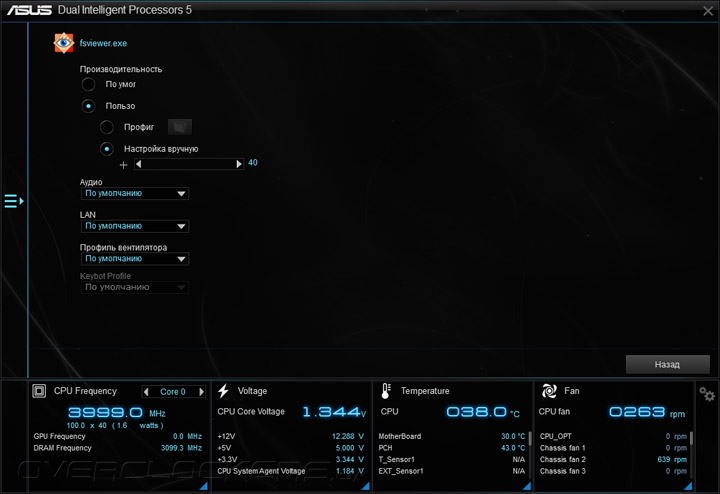The height and width of the screenshot is (494, 720).
Task: Click the GPU Frequency row
Action: pyautogui.click(x=118, y=437)
